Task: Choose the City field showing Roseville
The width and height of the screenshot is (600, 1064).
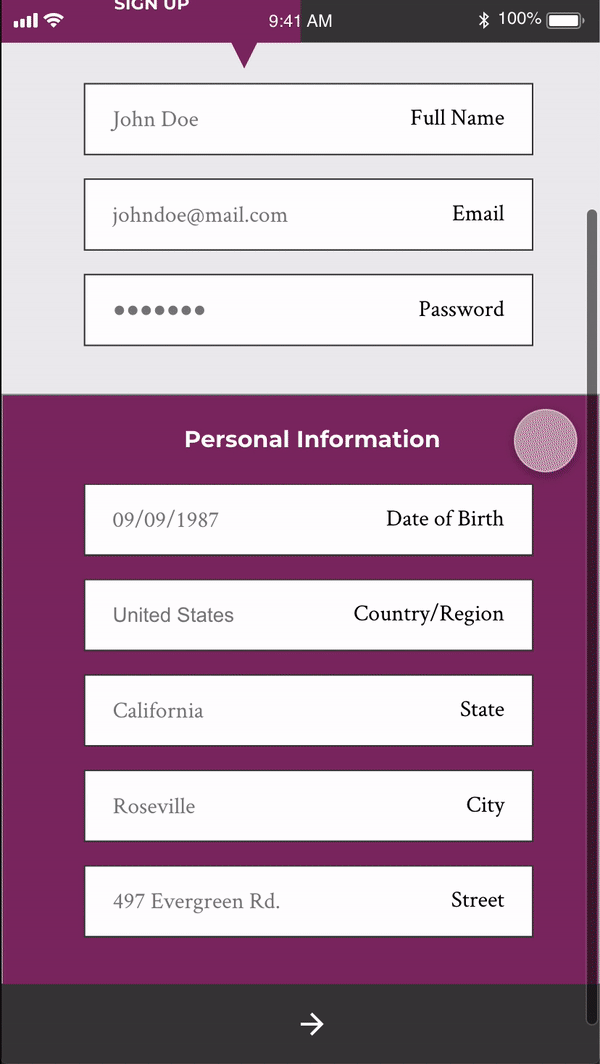Action: [308, 806]
